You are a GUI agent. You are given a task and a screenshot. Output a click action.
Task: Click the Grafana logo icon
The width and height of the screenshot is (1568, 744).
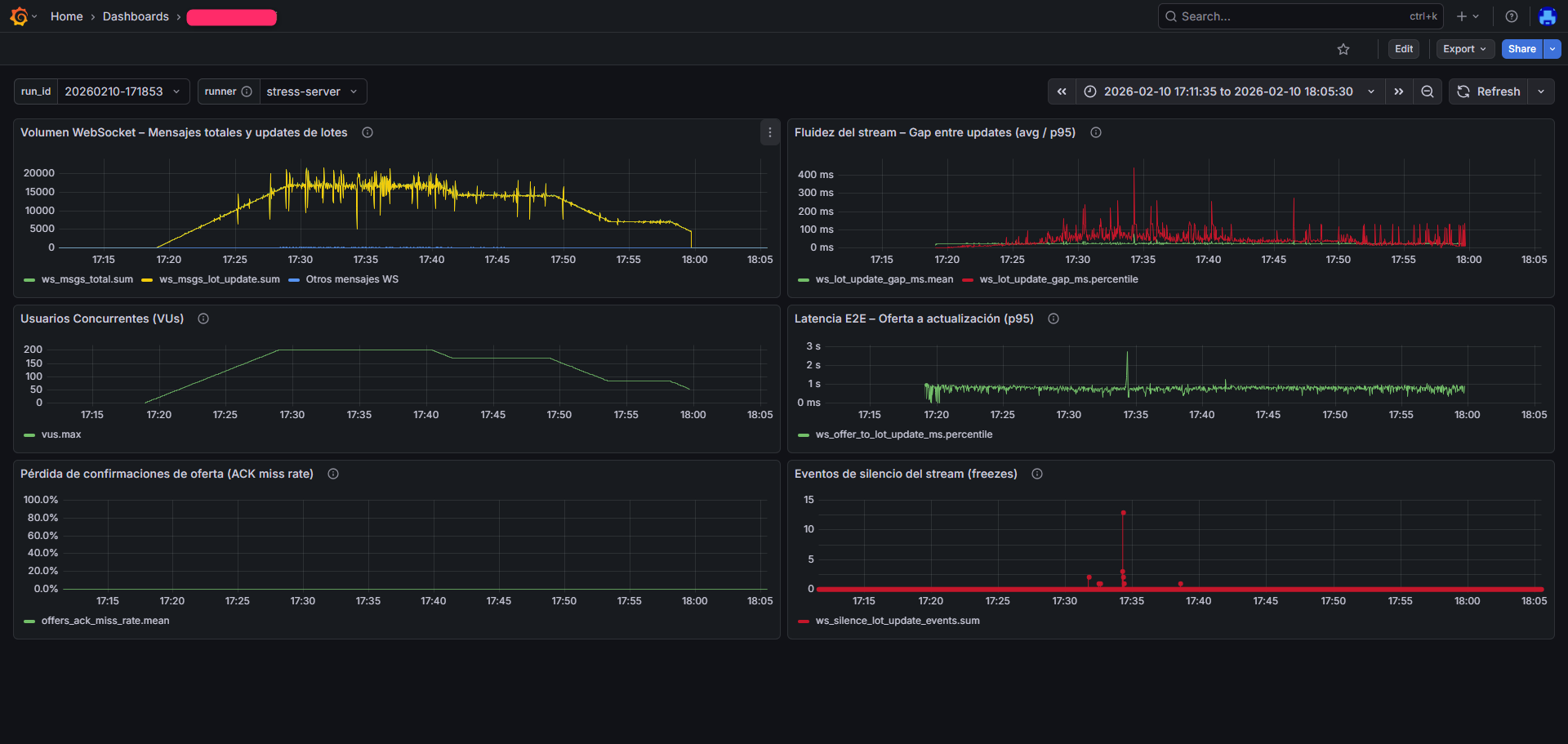click(20, 16)
